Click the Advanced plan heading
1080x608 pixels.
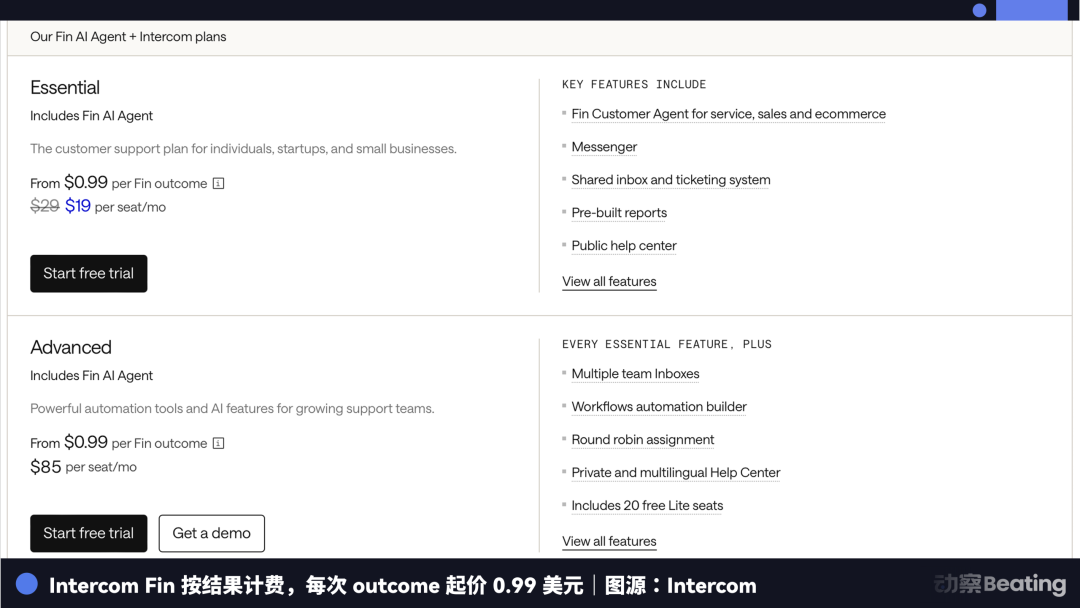pyautogui.click(x=71, y=347)
